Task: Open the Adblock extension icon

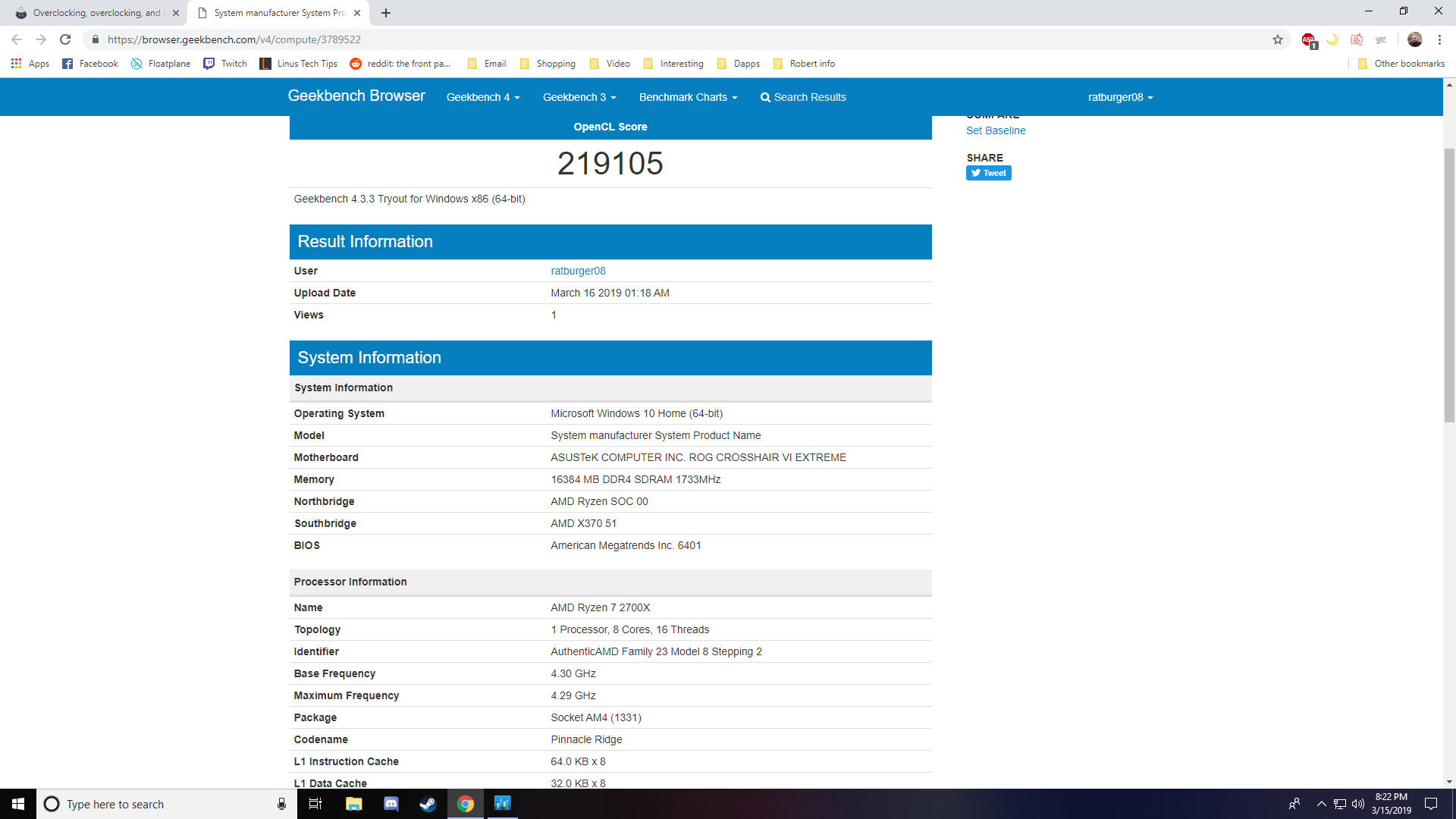Action: click(x=1309, y=40)
